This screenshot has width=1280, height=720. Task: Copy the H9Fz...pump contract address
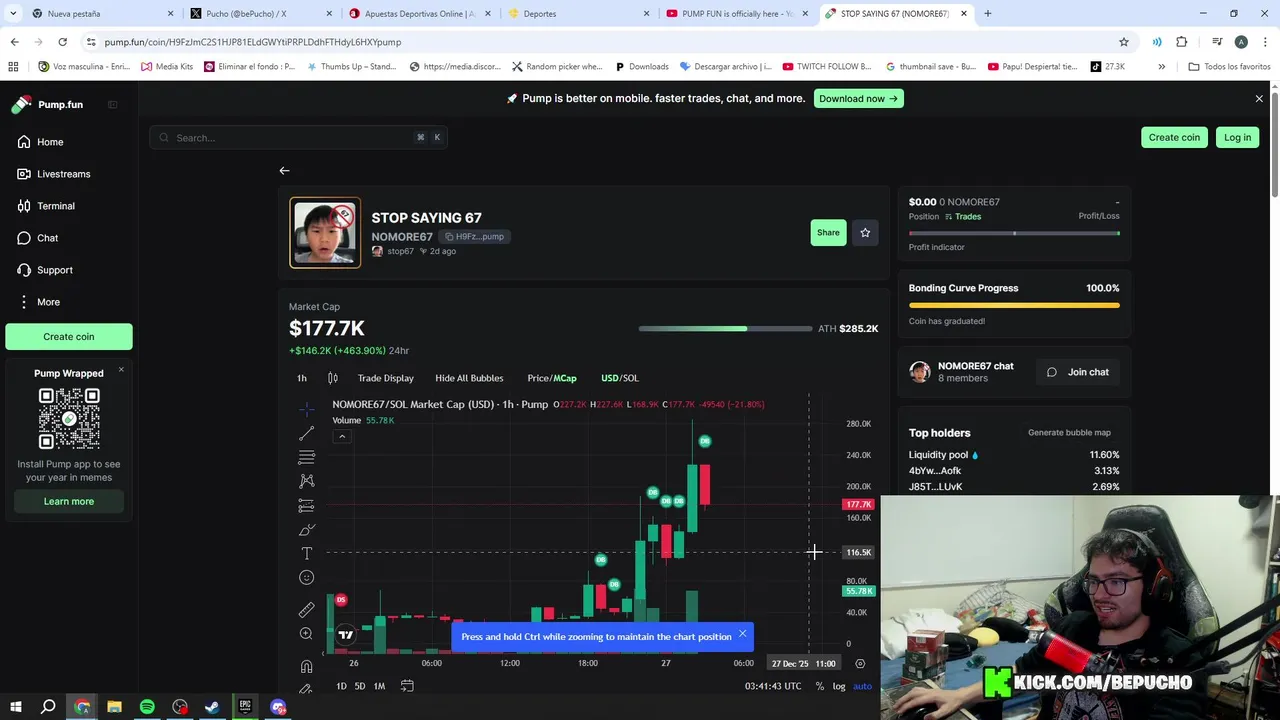point(475,236)
